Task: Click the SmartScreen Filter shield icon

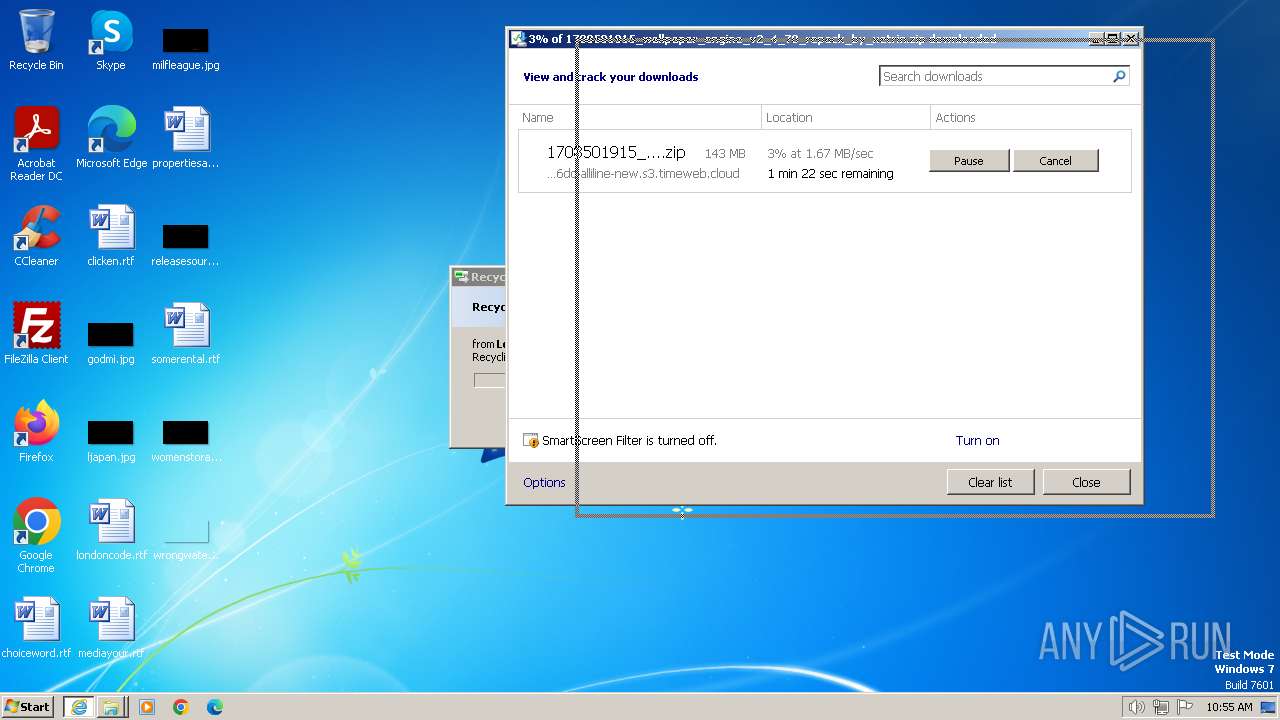Action: [x=531, y=441]
